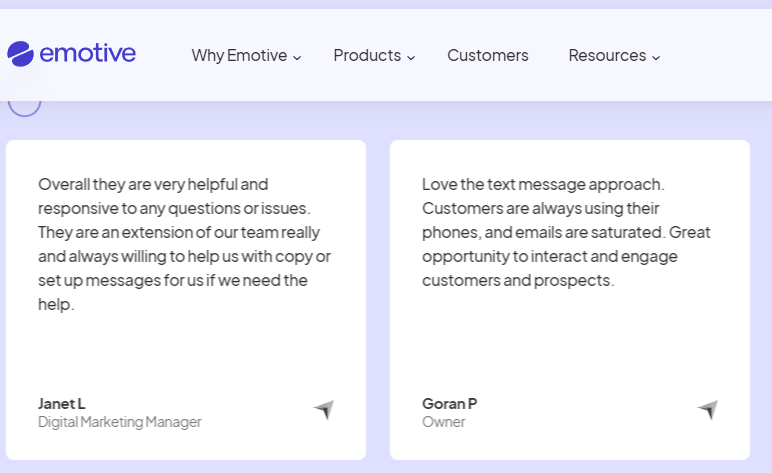Click Goran P's testimonial text
Screen dimensions: 772x473
point(566,232)
